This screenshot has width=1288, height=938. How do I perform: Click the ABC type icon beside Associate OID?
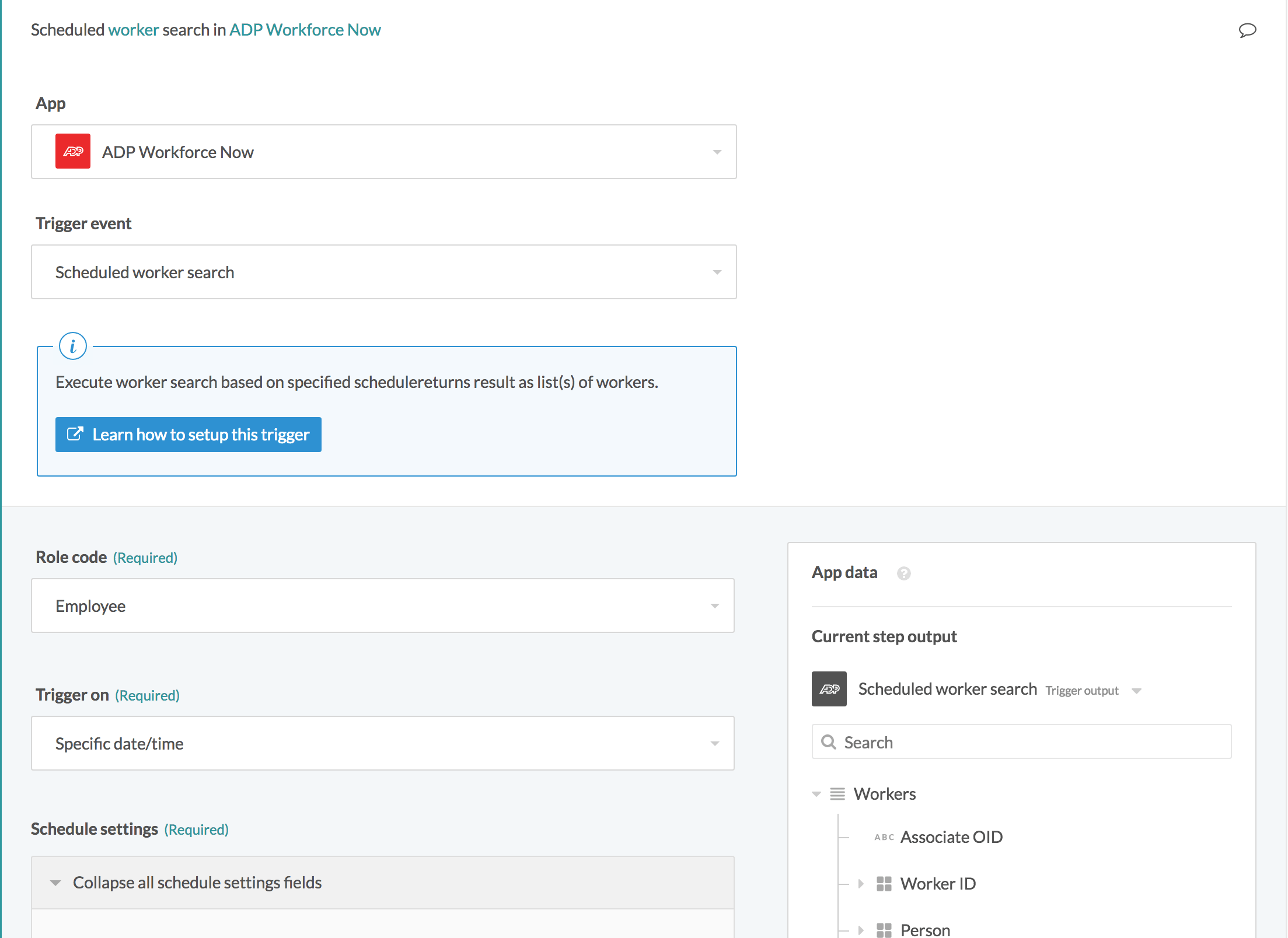coord(884,836)
